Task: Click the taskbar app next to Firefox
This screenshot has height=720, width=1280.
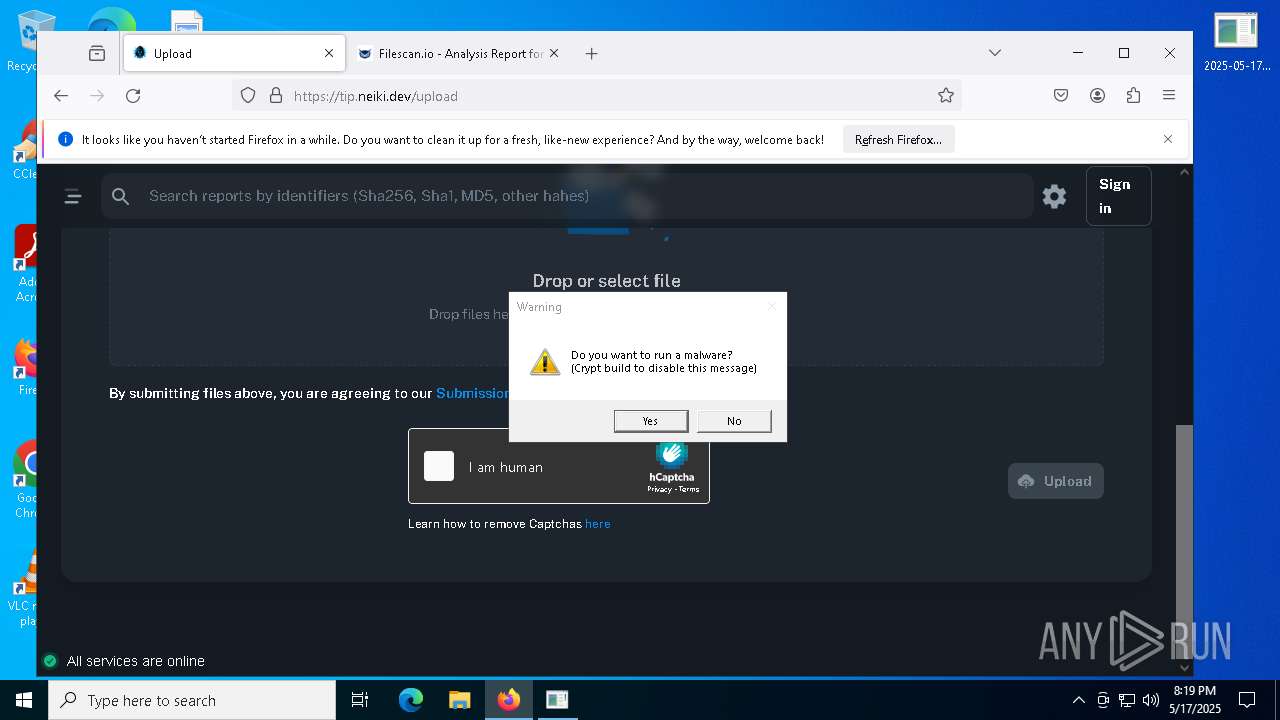Action: click(557, 700)
